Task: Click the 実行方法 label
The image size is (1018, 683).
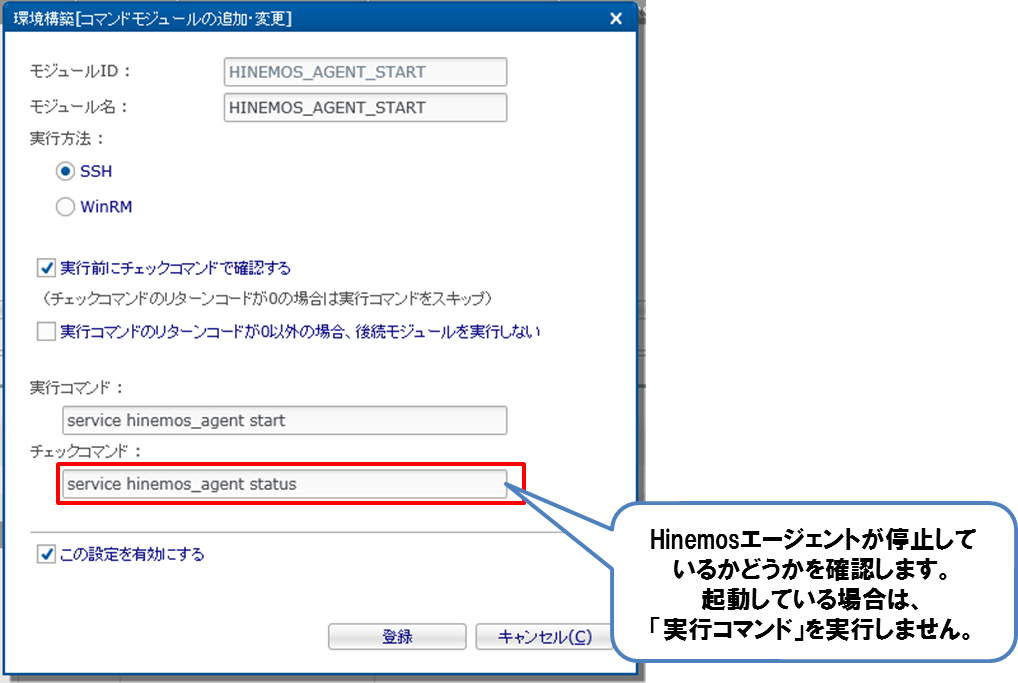Action: (x=66, y=138)
